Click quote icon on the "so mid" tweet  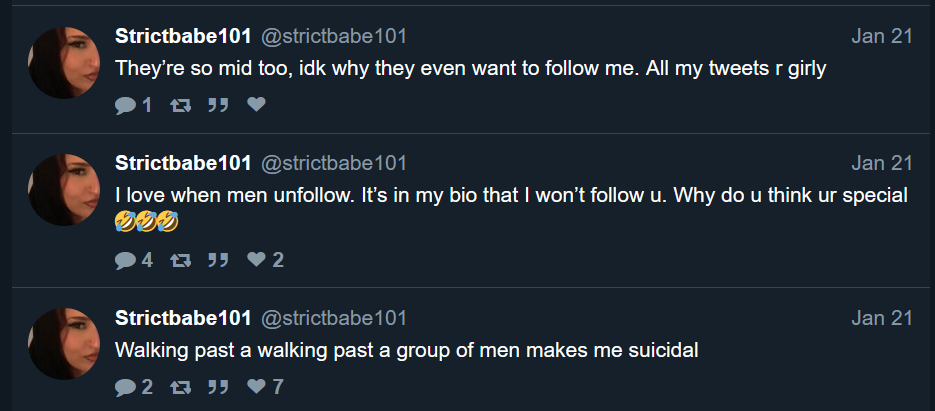click(x=218, y=104)
